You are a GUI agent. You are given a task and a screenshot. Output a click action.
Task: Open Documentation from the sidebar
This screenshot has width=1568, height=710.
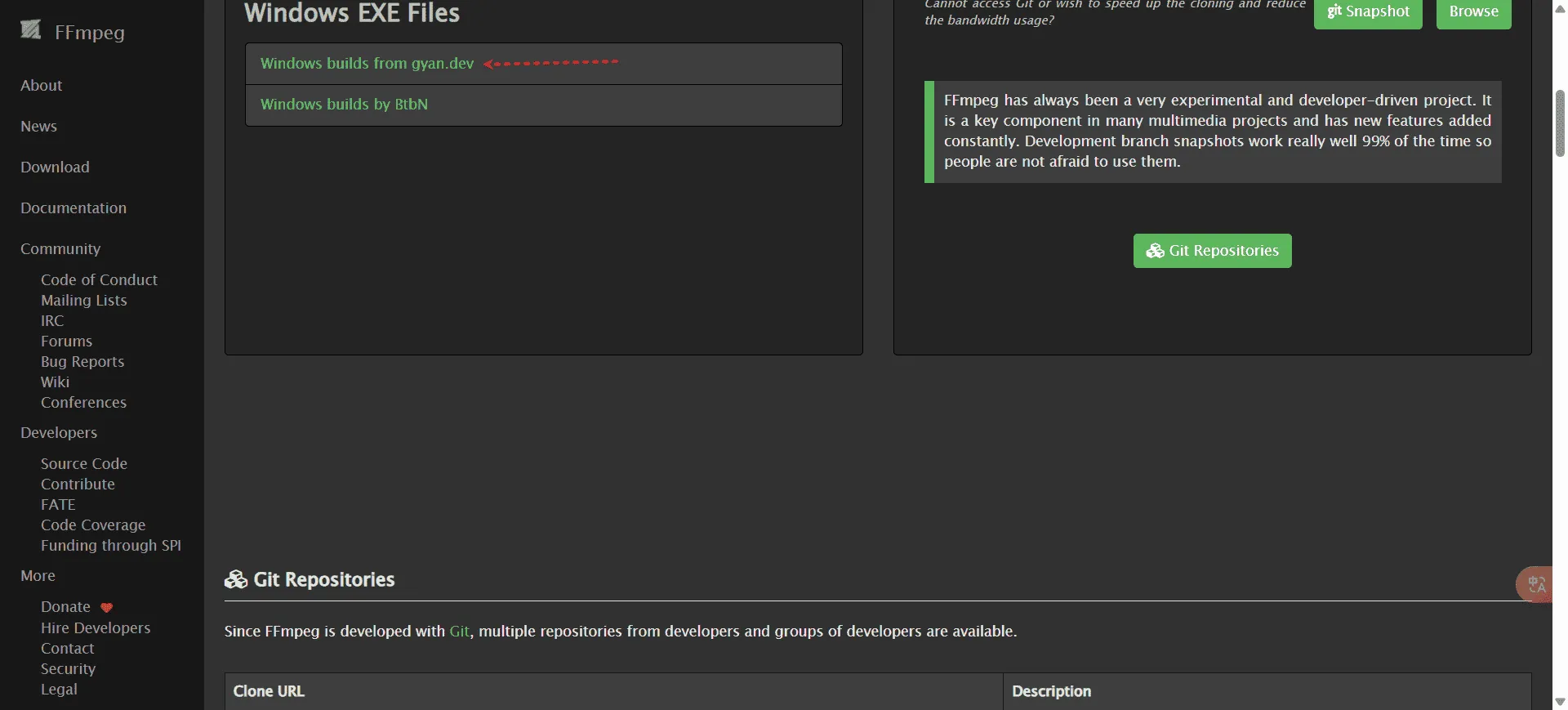[x=73, y=208]
